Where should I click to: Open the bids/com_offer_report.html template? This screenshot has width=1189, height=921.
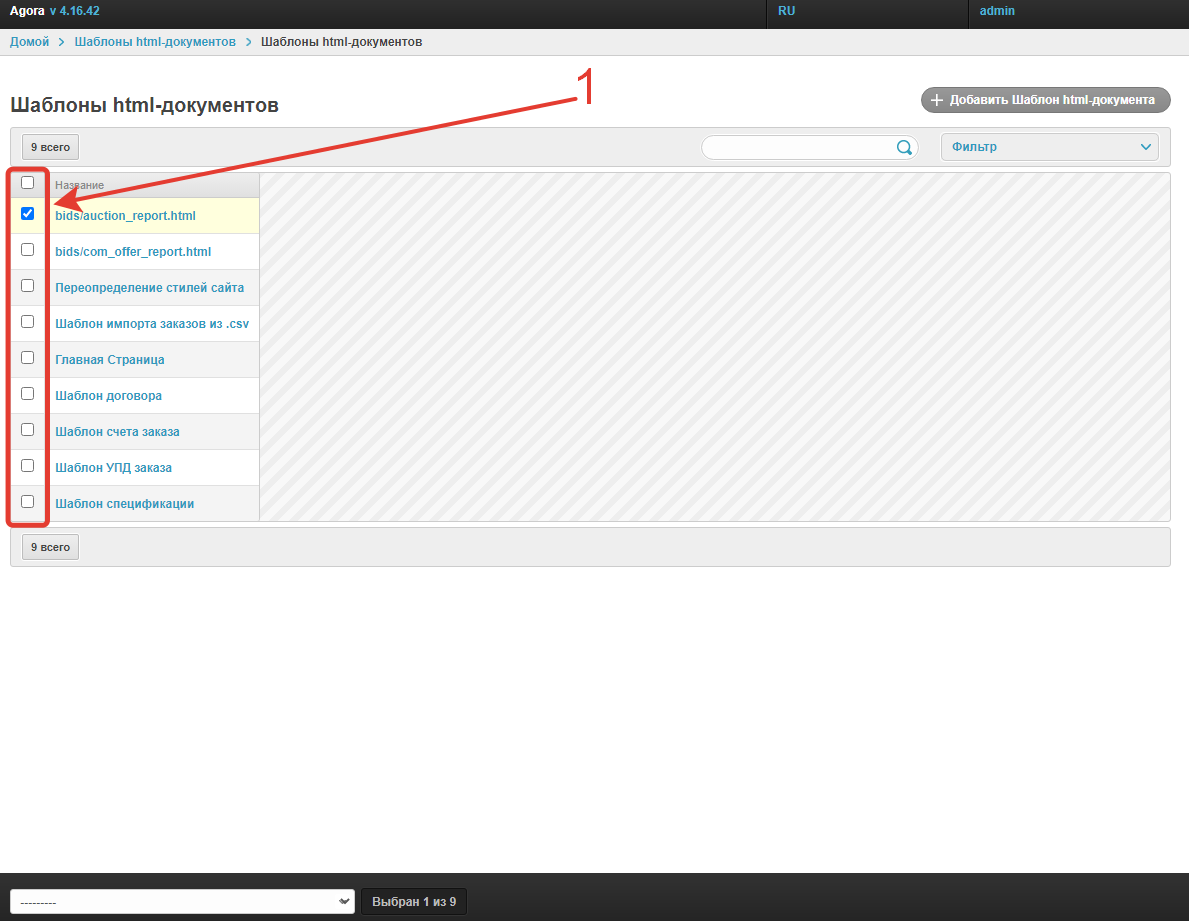point(133,252)
